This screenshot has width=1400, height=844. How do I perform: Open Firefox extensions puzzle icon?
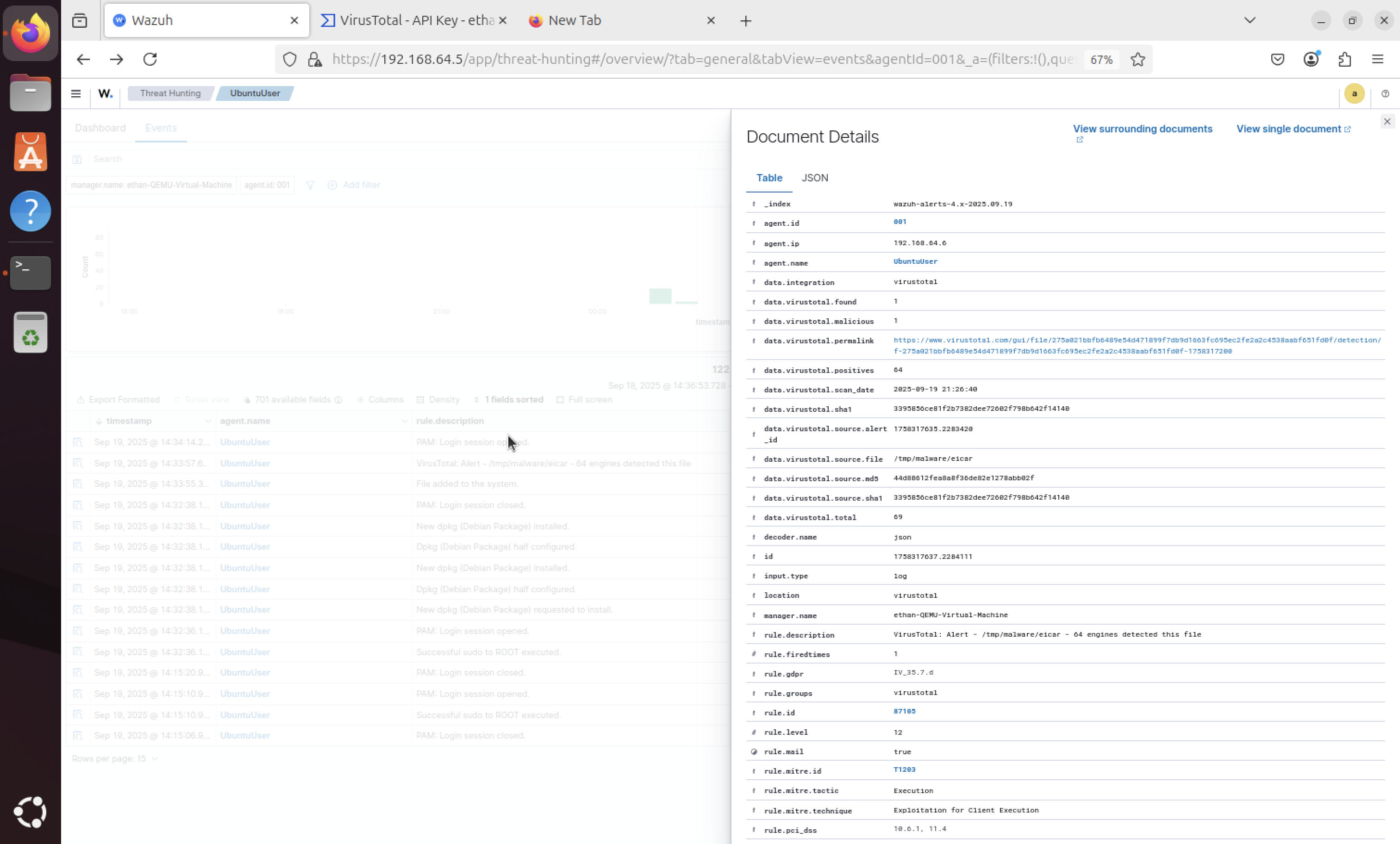click(1344, 59)
